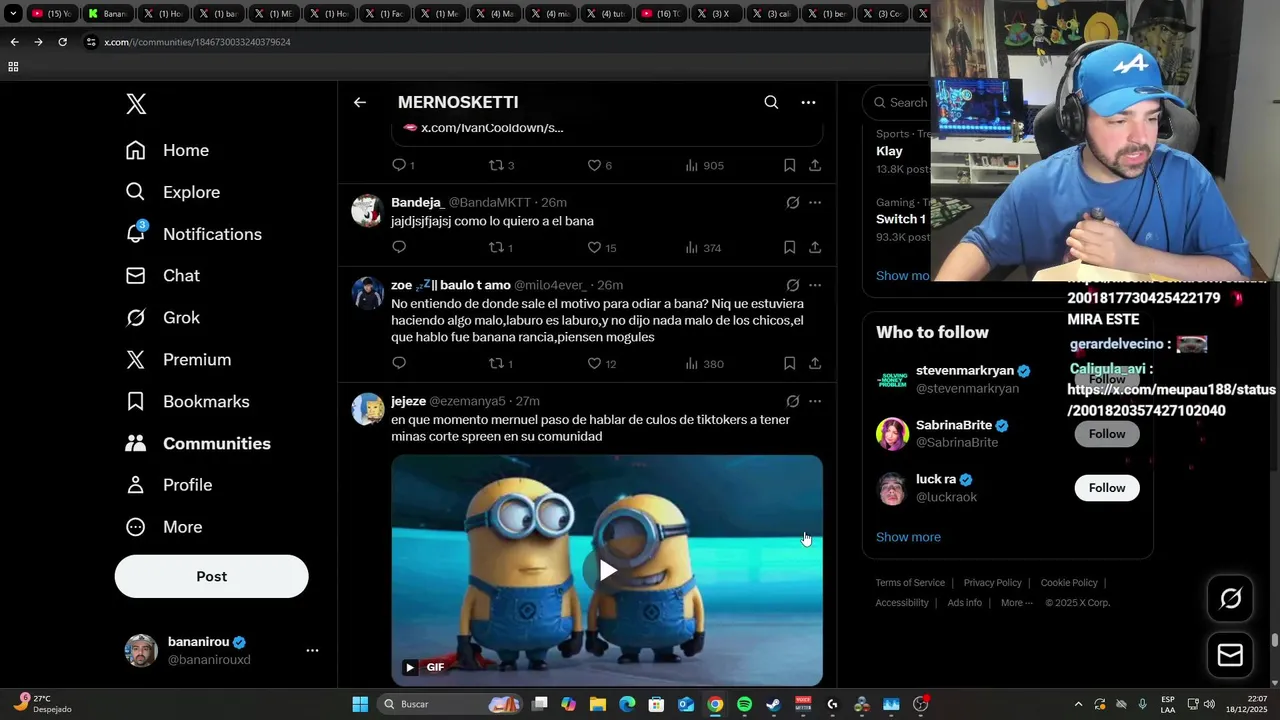Reload the page in Chrome toolbar
The image size is (1280, 720).
(x=62, y=42)
